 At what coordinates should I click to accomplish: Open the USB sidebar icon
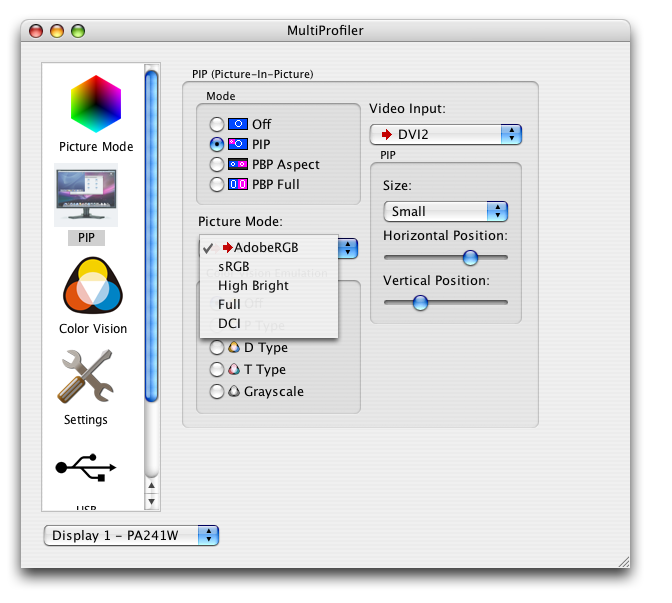point(86,467)
